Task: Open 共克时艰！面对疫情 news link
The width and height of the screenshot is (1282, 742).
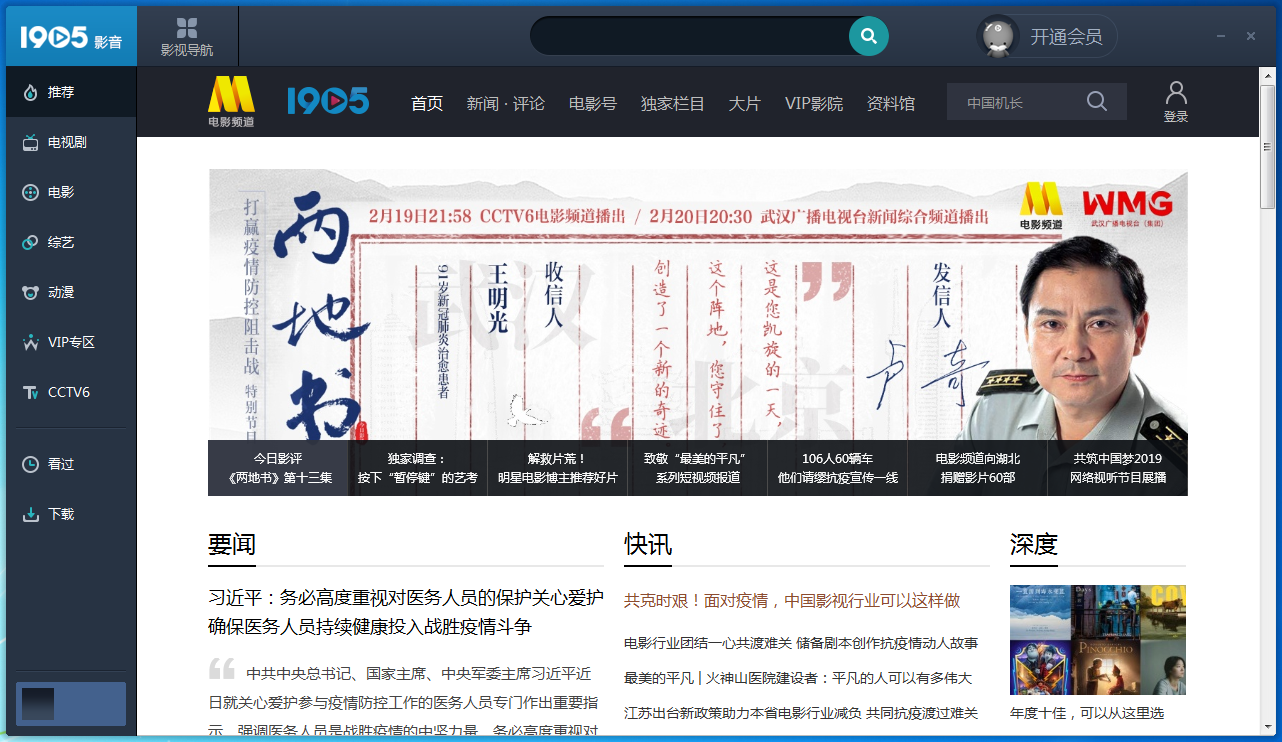Action: coord(792,600)
